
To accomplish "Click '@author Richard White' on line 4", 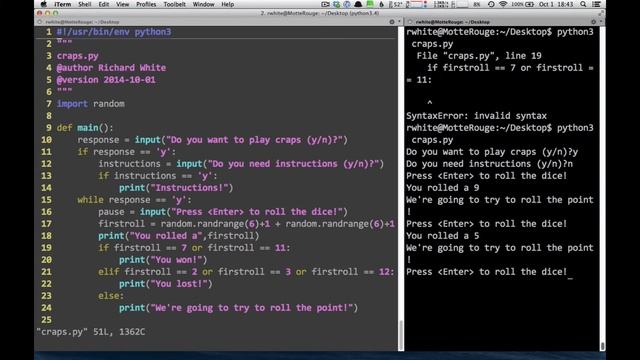I will point(111,68).
